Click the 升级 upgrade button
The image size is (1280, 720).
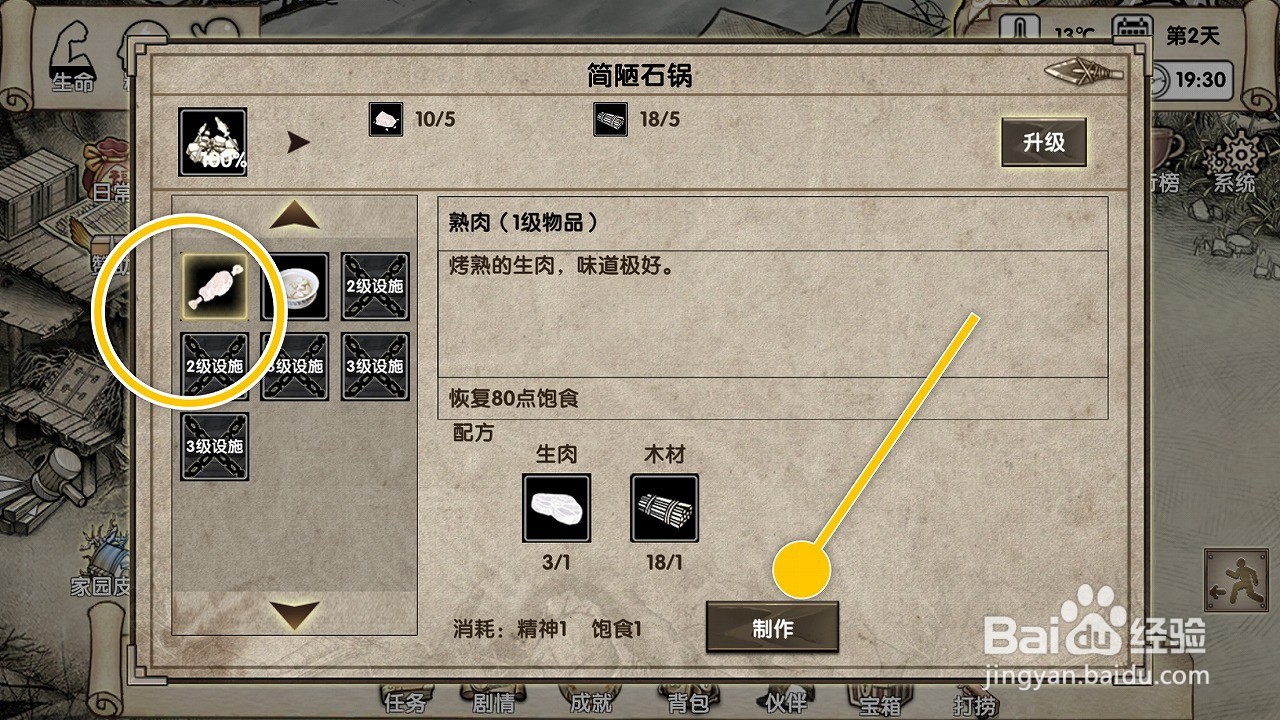point(1044,142)
